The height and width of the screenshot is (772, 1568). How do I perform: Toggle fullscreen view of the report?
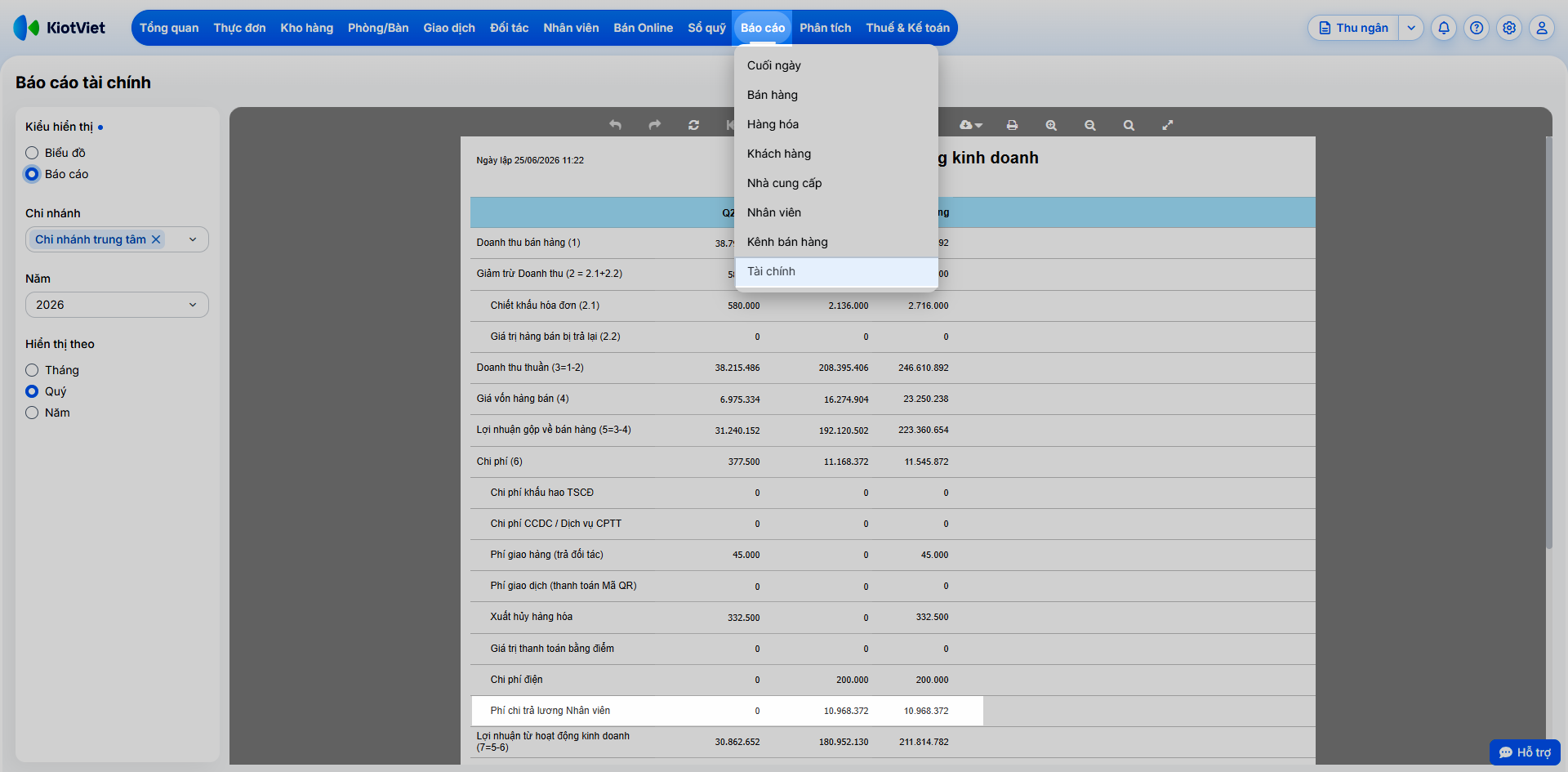tap(1168, 125)
